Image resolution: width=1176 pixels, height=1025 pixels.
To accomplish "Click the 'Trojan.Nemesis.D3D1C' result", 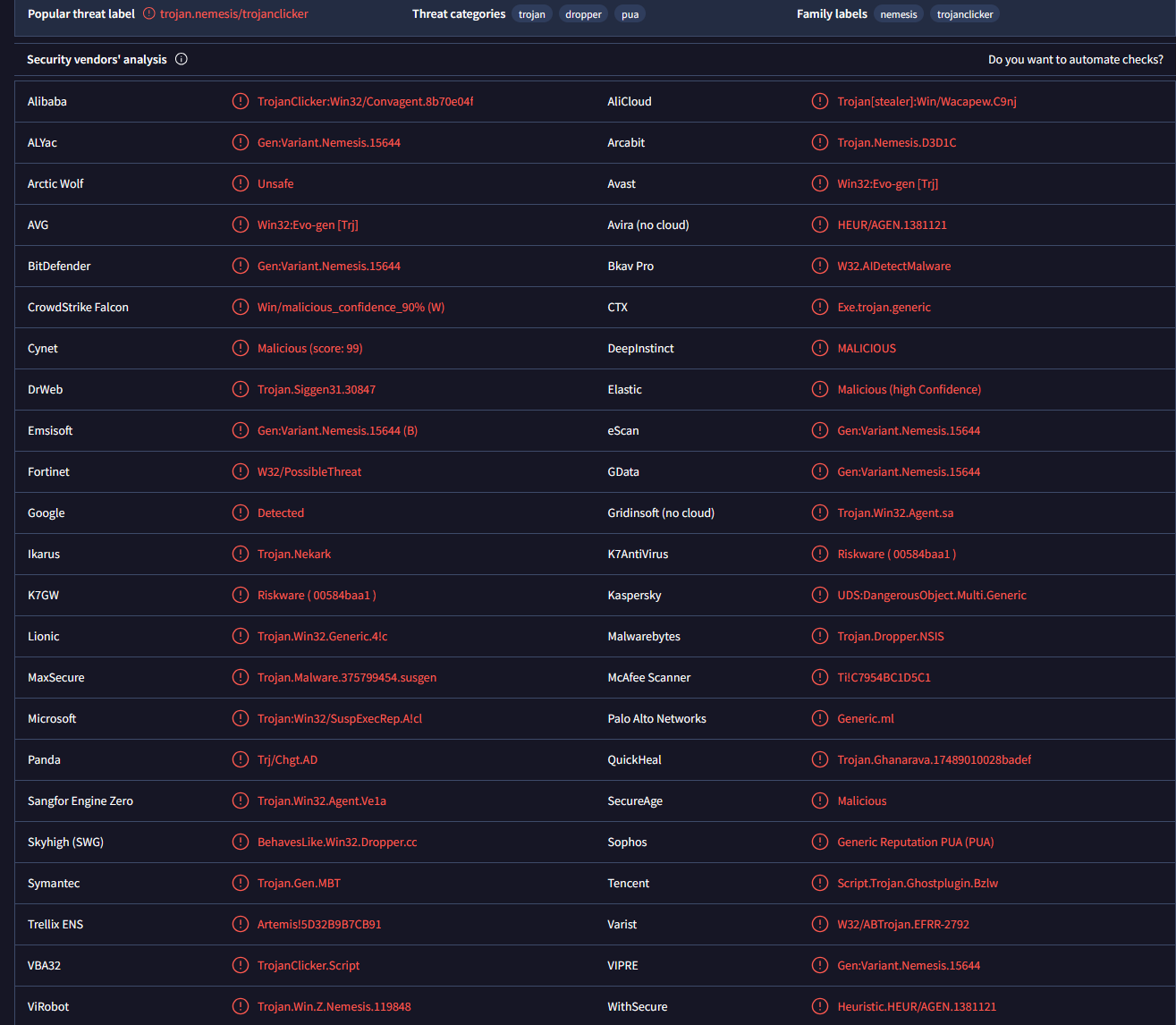I will tap(897, 142).
